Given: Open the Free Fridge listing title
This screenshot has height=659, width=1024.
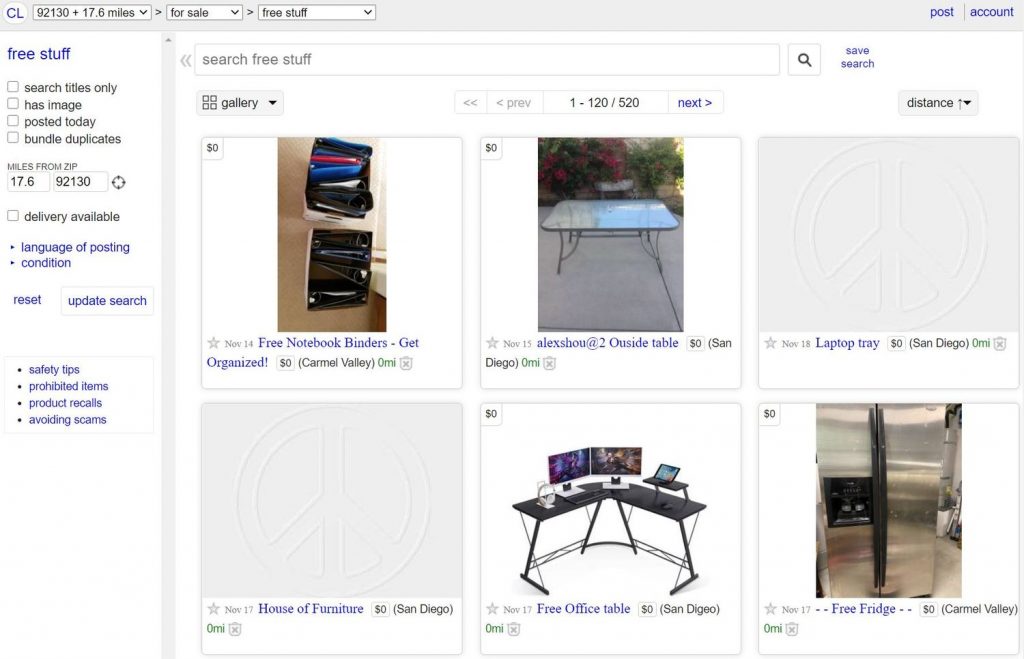Looking at the screenshot, I should pos(863,609).
